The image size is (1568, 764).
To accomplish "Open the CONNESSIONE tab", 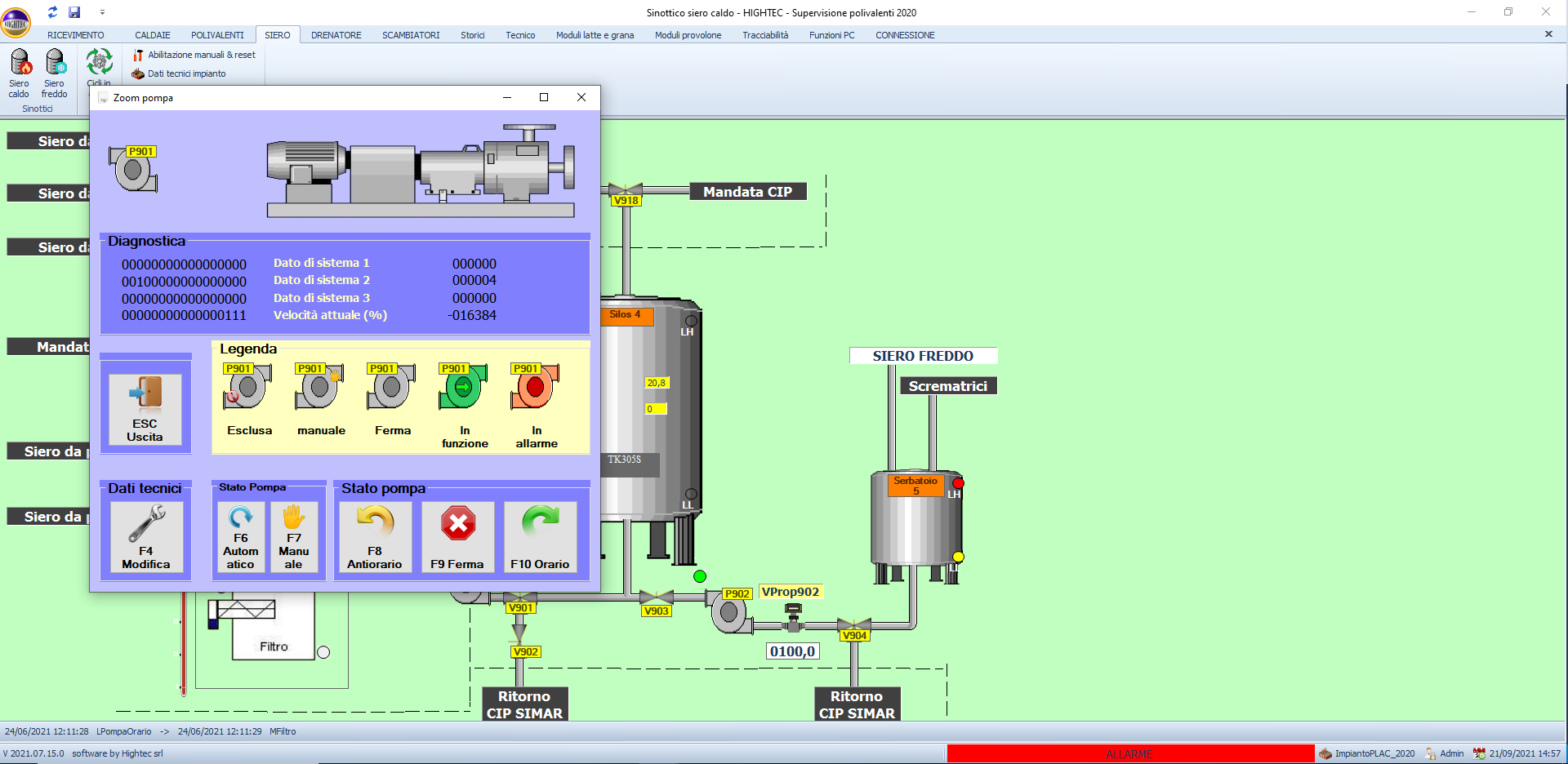I will 905,35.
